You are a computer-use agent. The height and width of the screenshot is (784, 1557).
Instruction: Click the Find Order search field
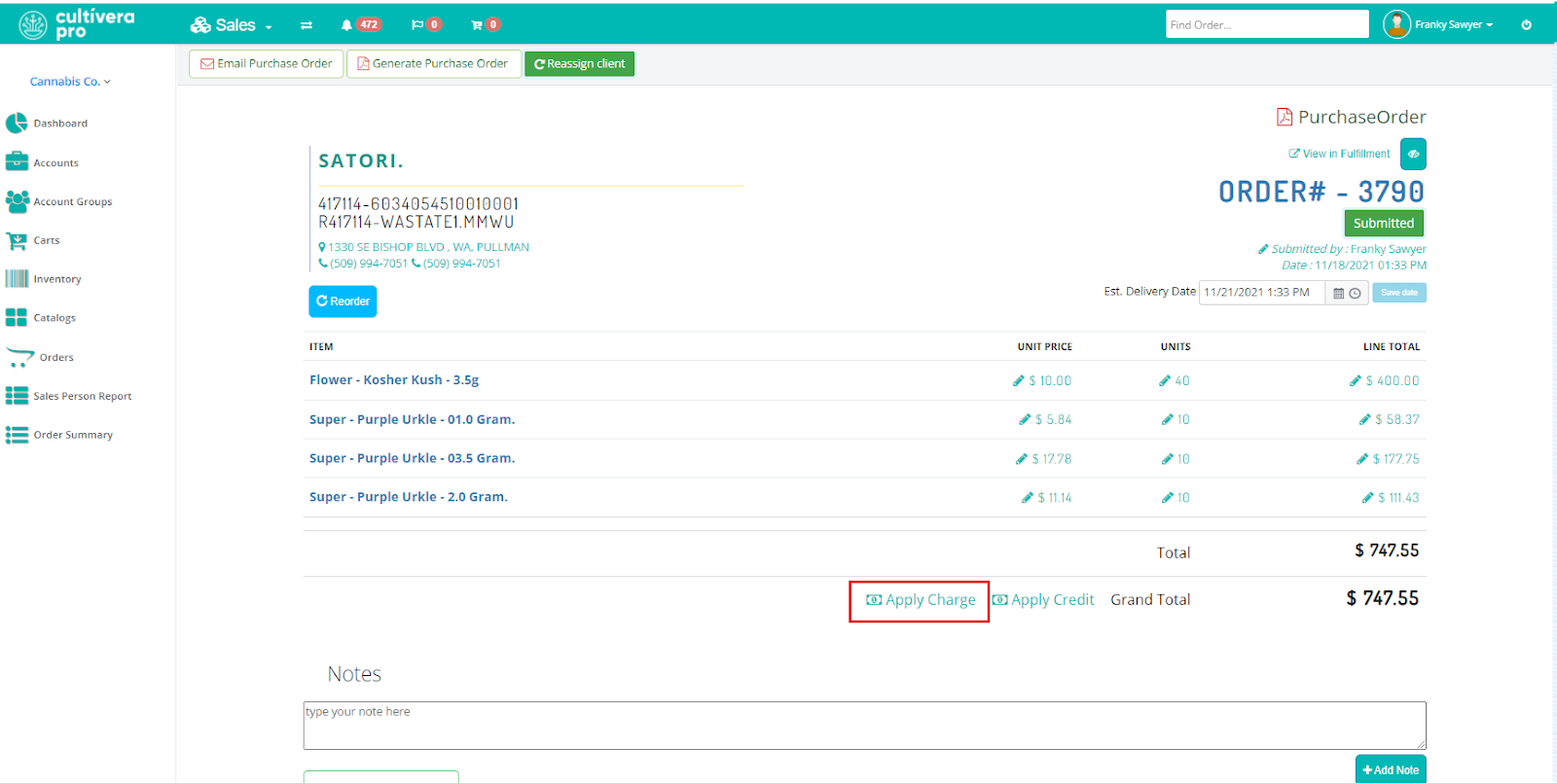pyautogui.click(x=1267, y=24)
